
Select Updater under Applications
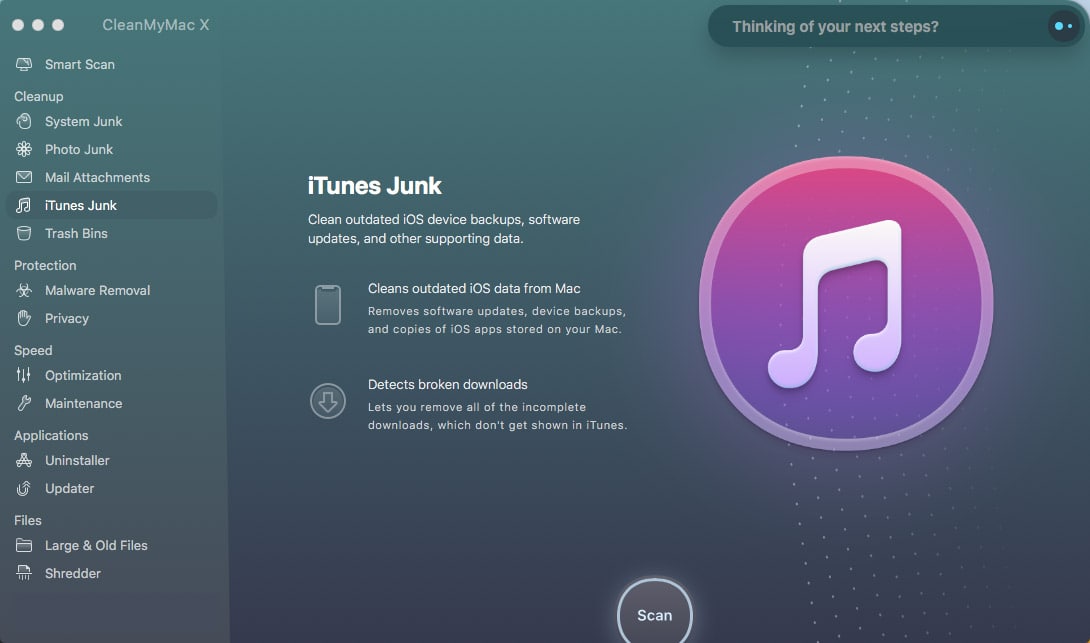point(70,489)
